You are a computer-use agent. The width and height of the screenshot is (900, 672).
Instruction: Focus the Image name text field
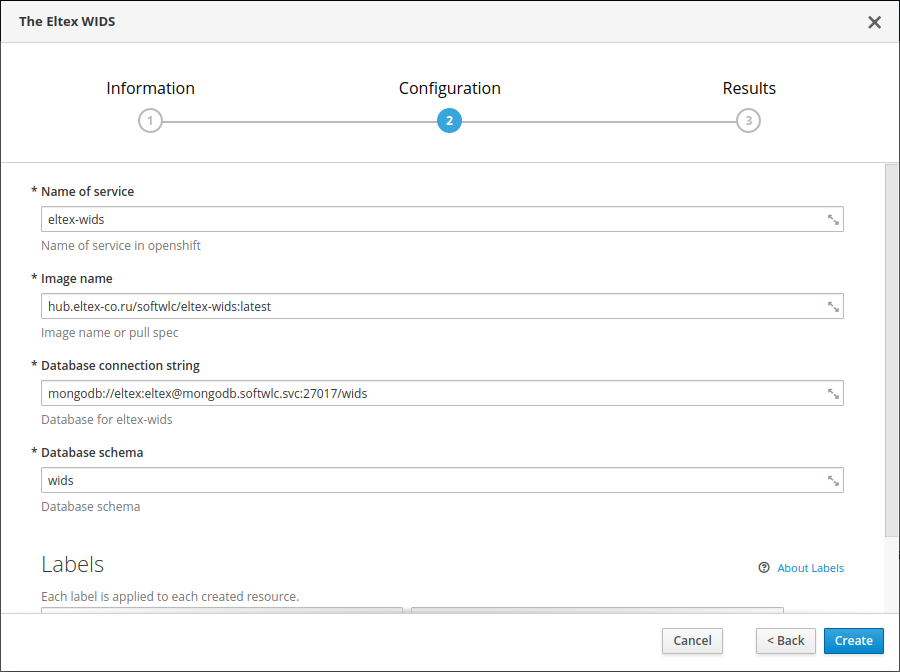click(430, 307)
